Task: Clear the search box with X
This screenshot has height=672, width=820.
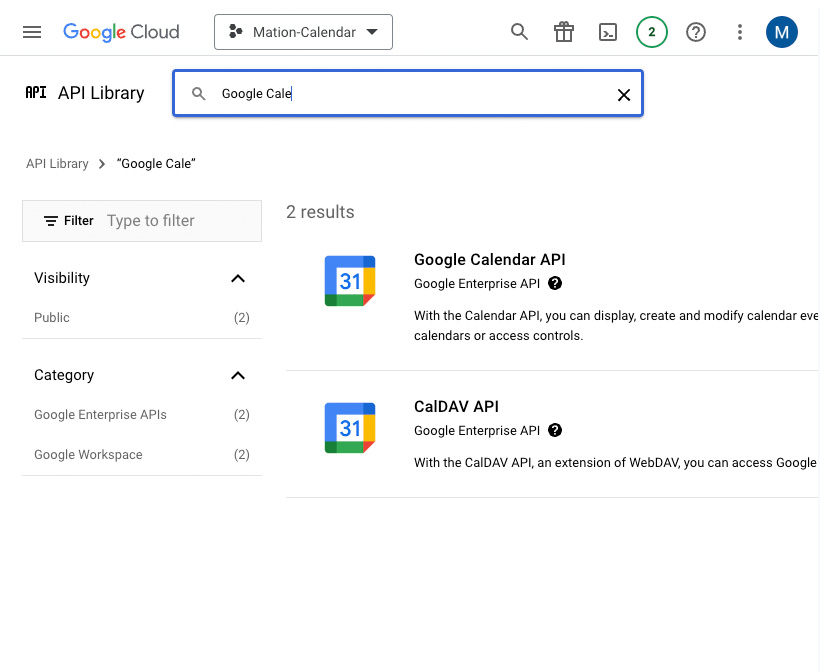Action: pyautogui.click(x=624, y=95)
